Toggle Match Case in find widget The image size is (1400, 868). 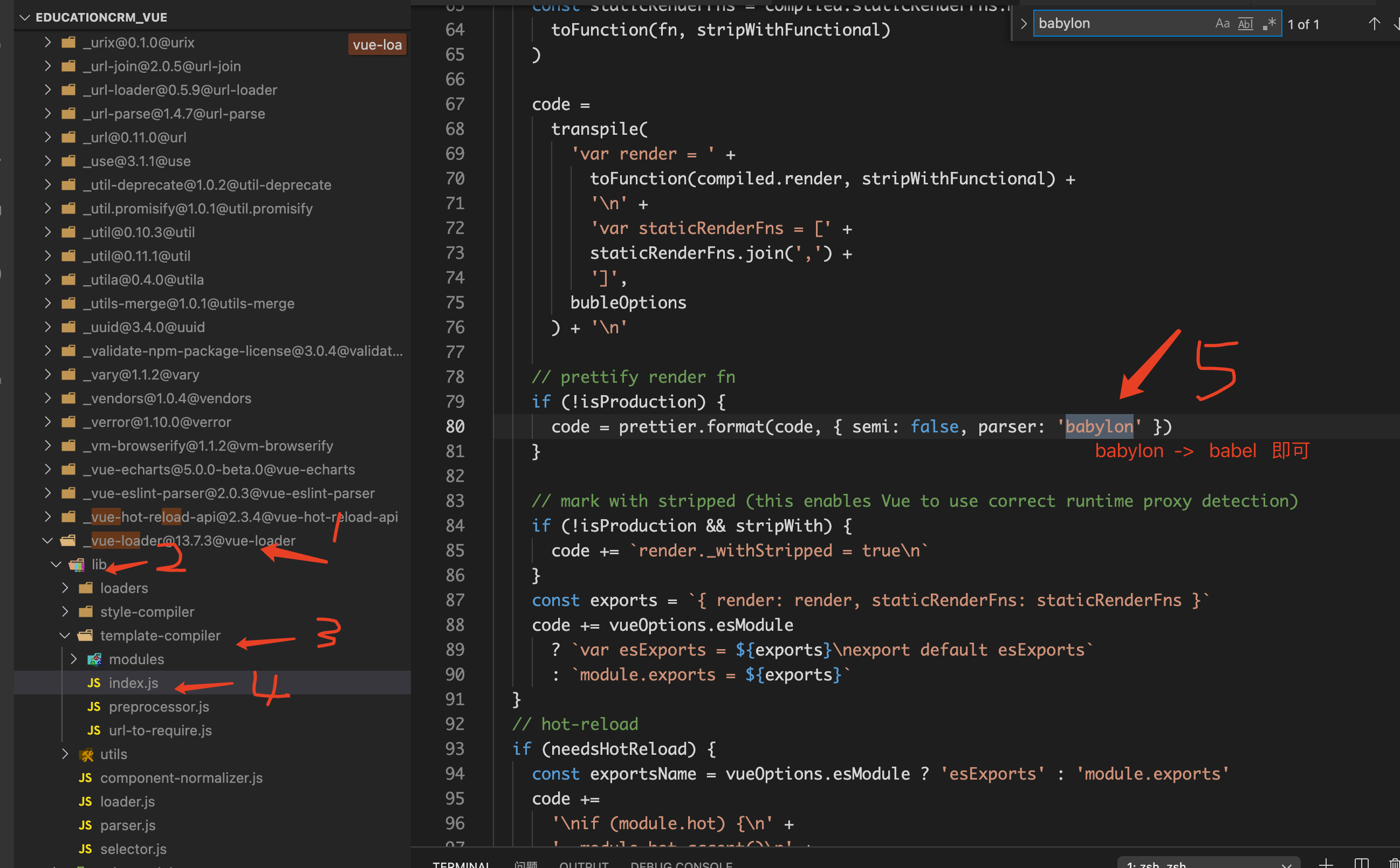1222,24
